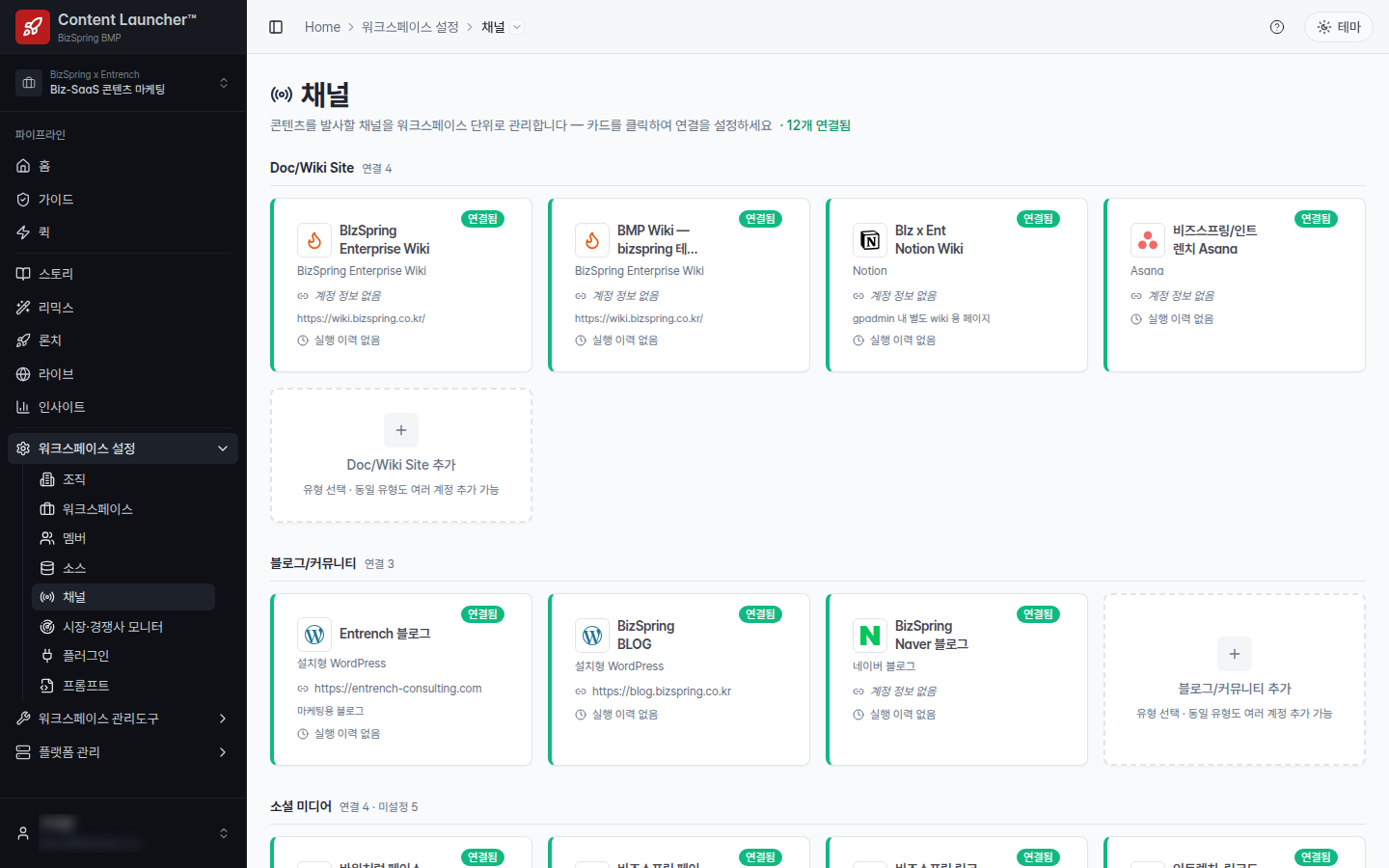Select 채널 in the settings submenu
This screenshot has height=868, width=1389.
point(123,597)
